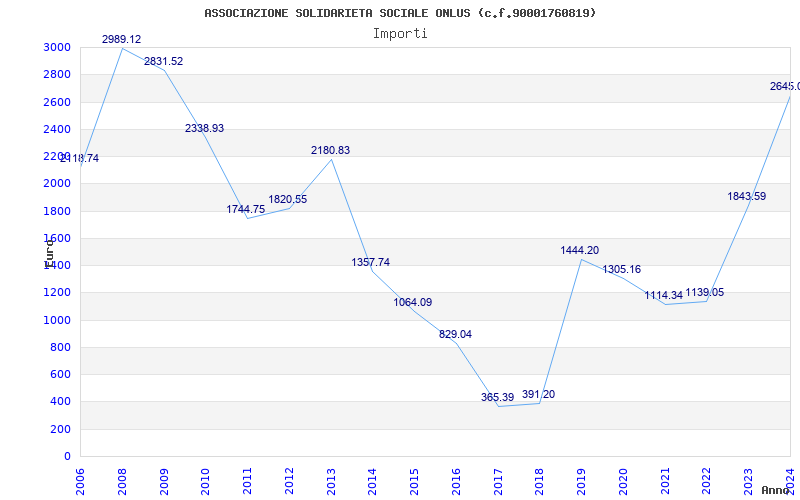800x500 pixels.
Task: Click the data label 2989.12
Action: click(x=121, y=39)
